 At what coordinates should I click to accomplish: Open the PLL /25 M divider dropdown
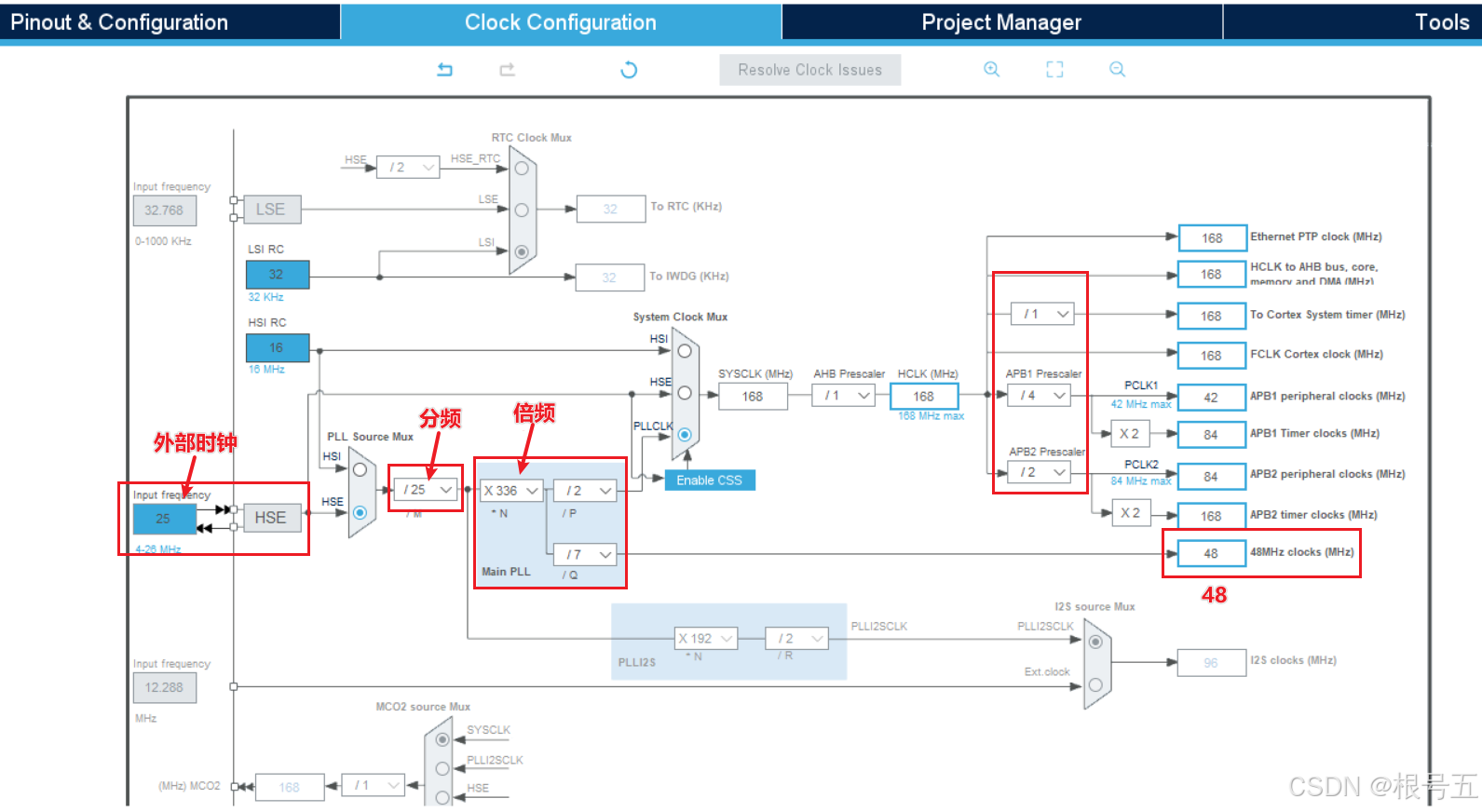(x=427, y=490)
